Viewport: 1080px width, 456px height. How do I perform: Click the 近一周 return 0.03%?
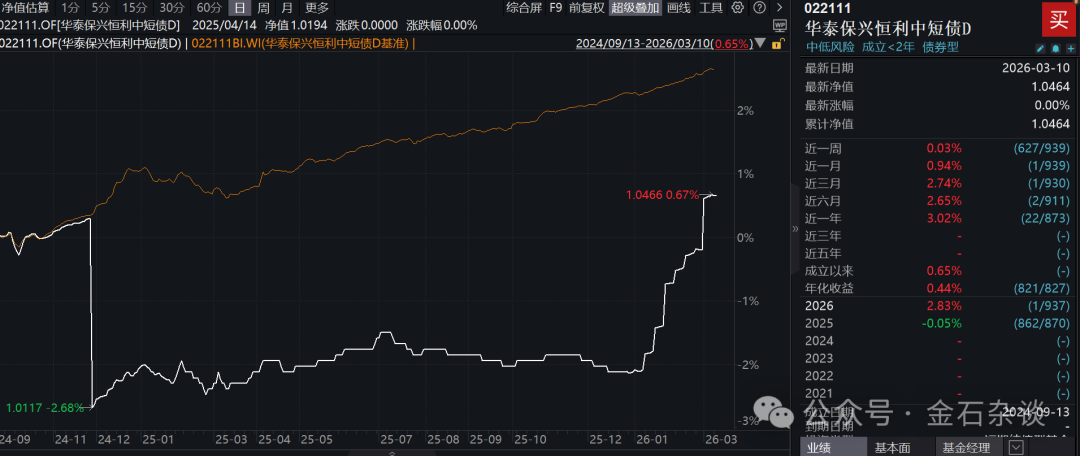(944, 148)
